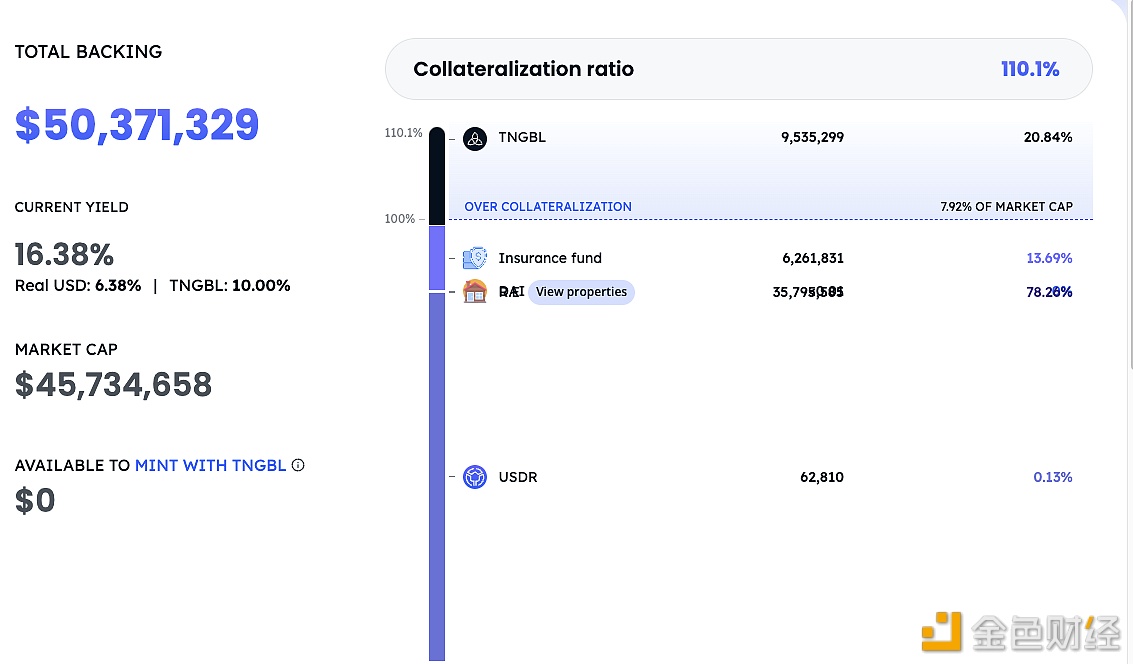
Task: Click the TNGBL row label
Action: [522, 137]
